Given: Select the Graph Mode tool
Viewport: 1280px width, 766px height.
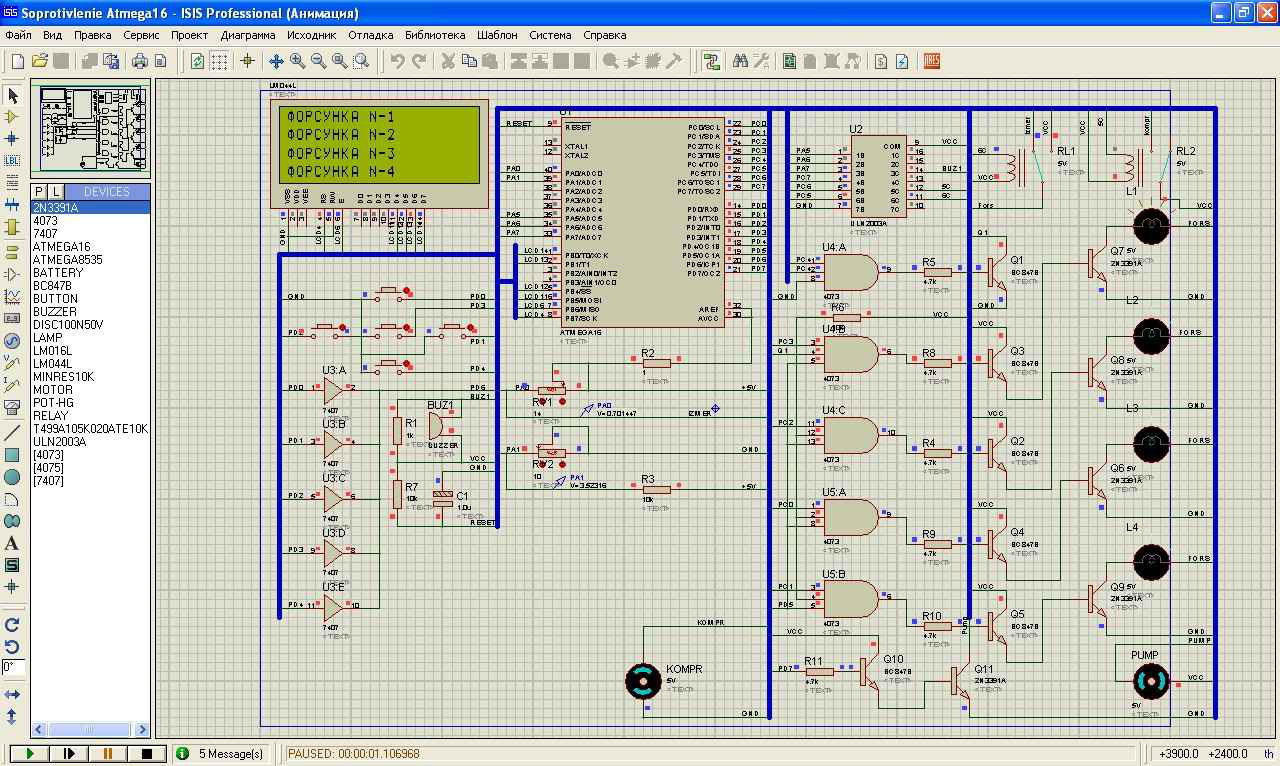Looking at the screenshot, I should [x=12, y=296].
